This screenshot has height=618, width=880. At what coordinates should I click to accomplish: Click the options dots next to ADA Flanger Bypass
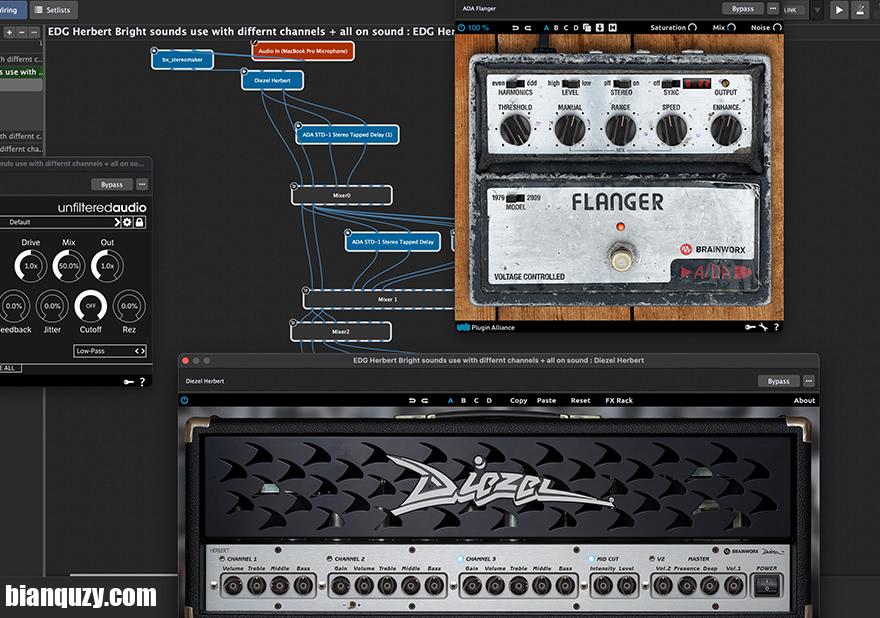[x=773, y=8]
